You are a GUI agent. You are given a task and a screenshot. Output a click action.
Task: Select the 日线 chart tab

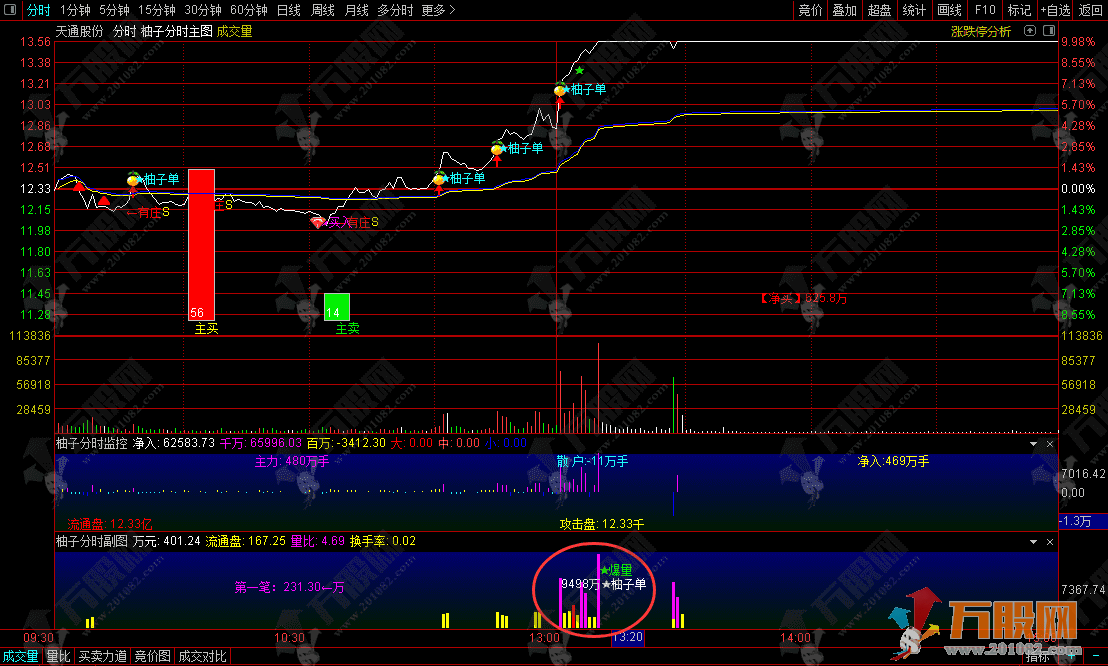click(x=288, y=10)
